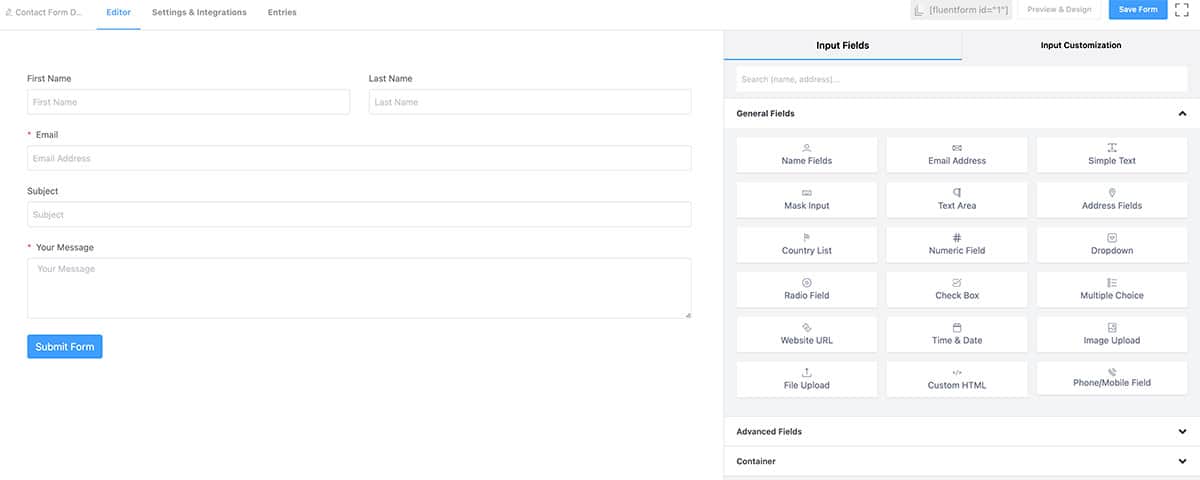1200x480 pixels.
Task: Insert the Country List field
Action: (x=806, y=244)
